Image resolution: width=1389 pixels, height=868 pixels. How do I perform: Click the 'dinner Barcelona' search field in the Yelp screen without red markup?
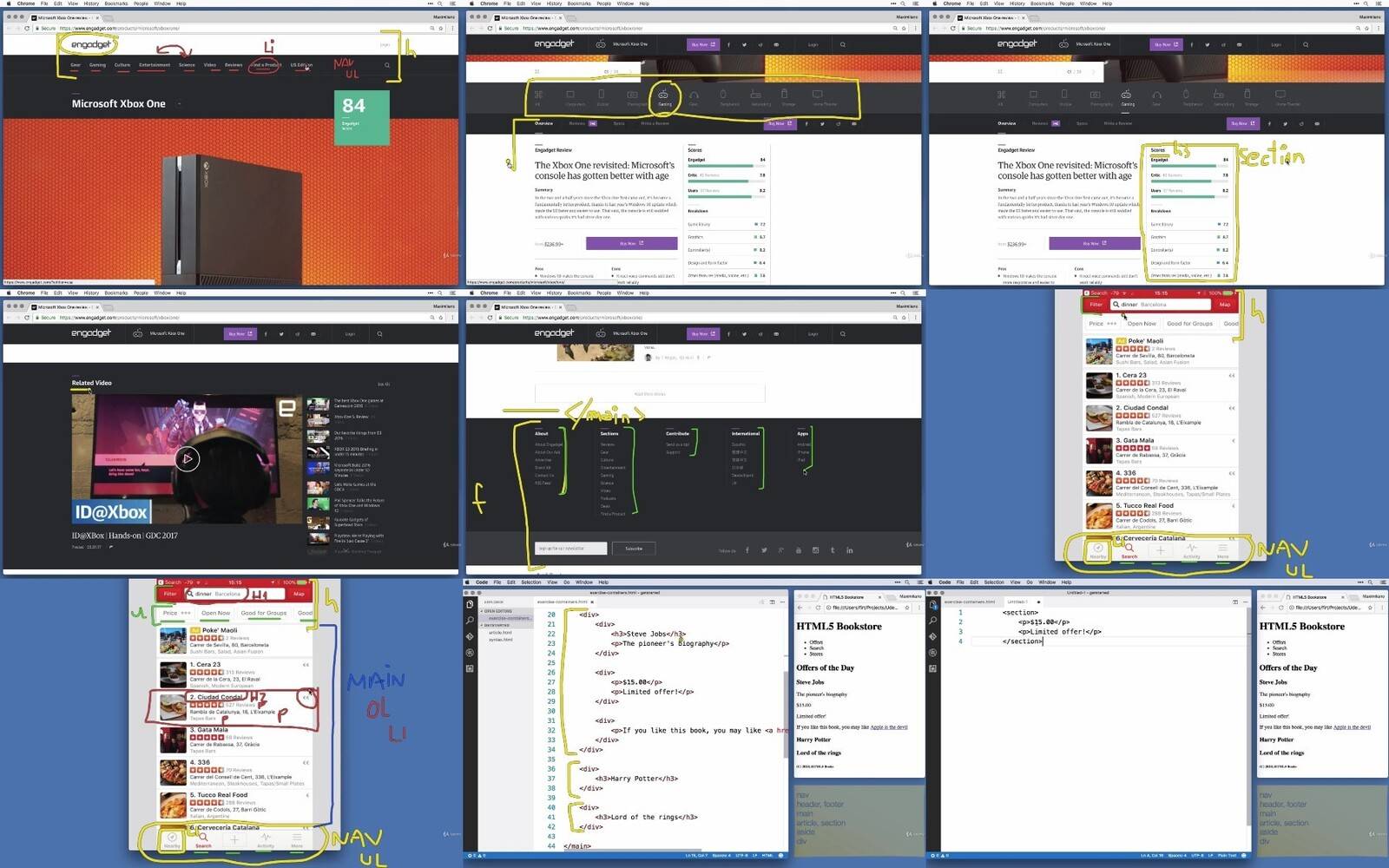click(1161, 305)
